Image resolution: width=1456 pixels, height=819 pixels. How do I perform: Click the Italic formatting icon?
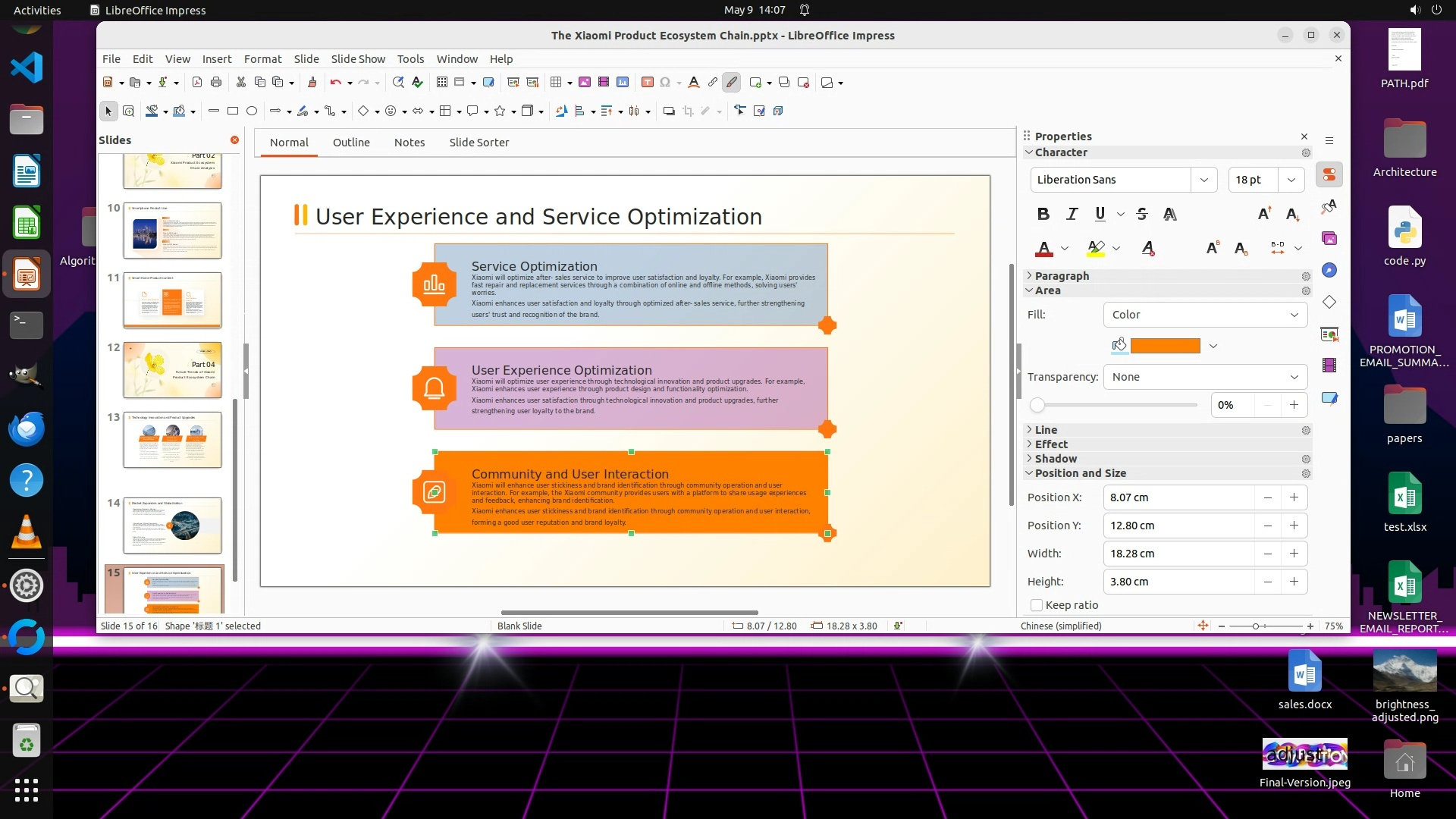(x=1072, y=214)
